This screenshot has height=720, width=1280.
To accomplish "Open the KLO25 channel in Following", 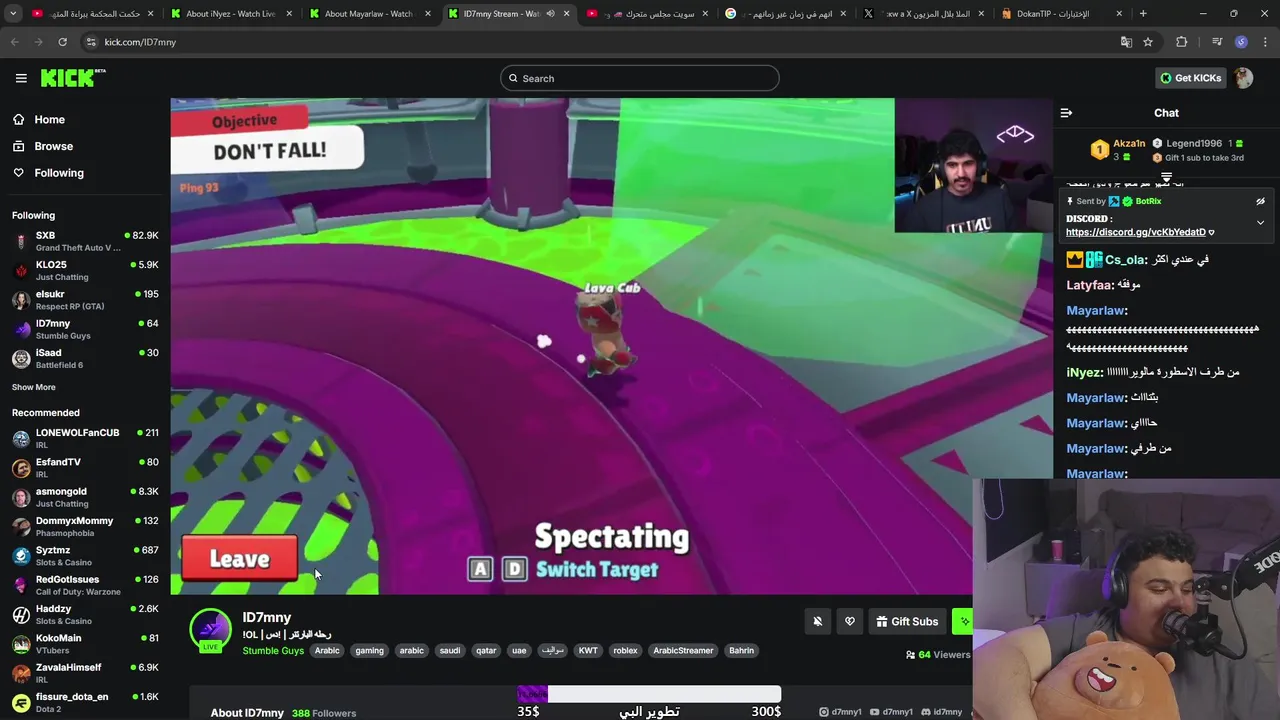I will [x=85, y=271].
